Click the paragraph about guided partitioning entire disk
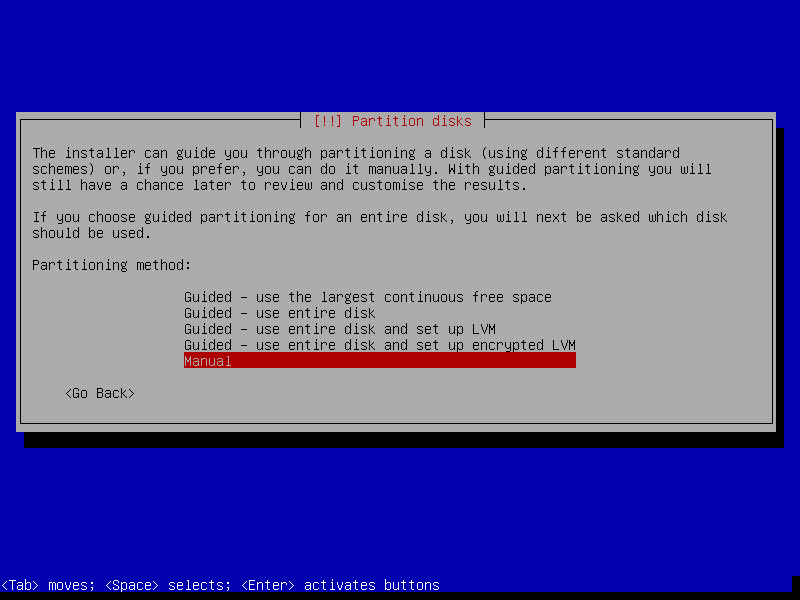 pos(380,225)
